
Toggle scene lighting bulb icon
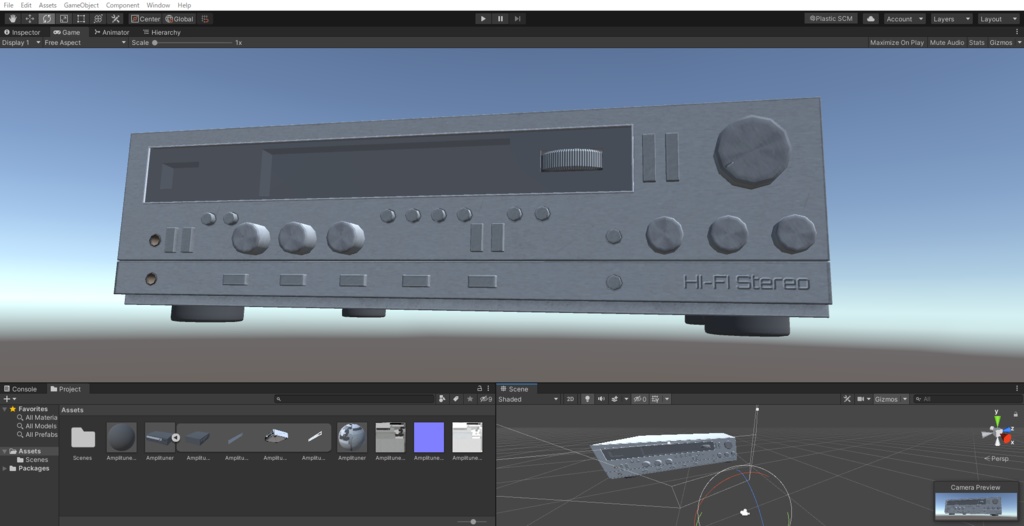pyautogui.click(x=587, y=399)
